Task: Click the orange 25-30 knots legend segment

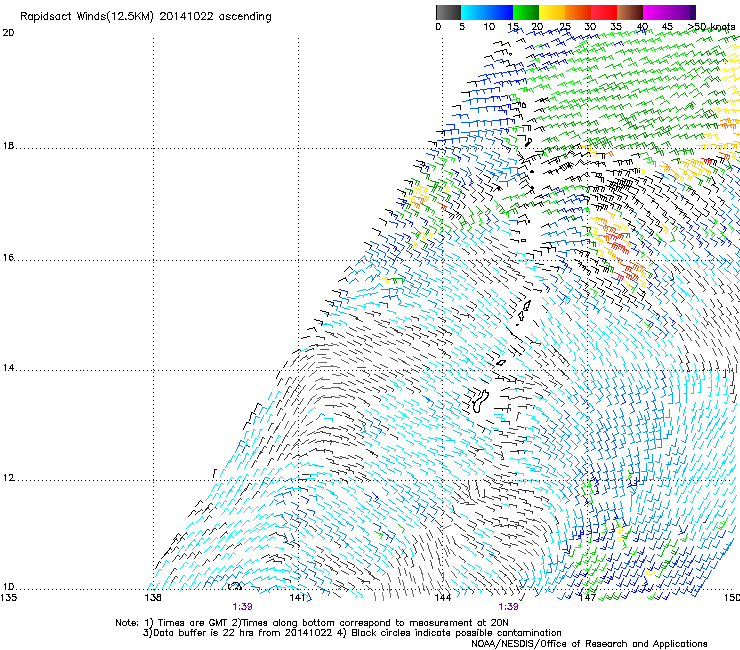Action: [578, 12]
